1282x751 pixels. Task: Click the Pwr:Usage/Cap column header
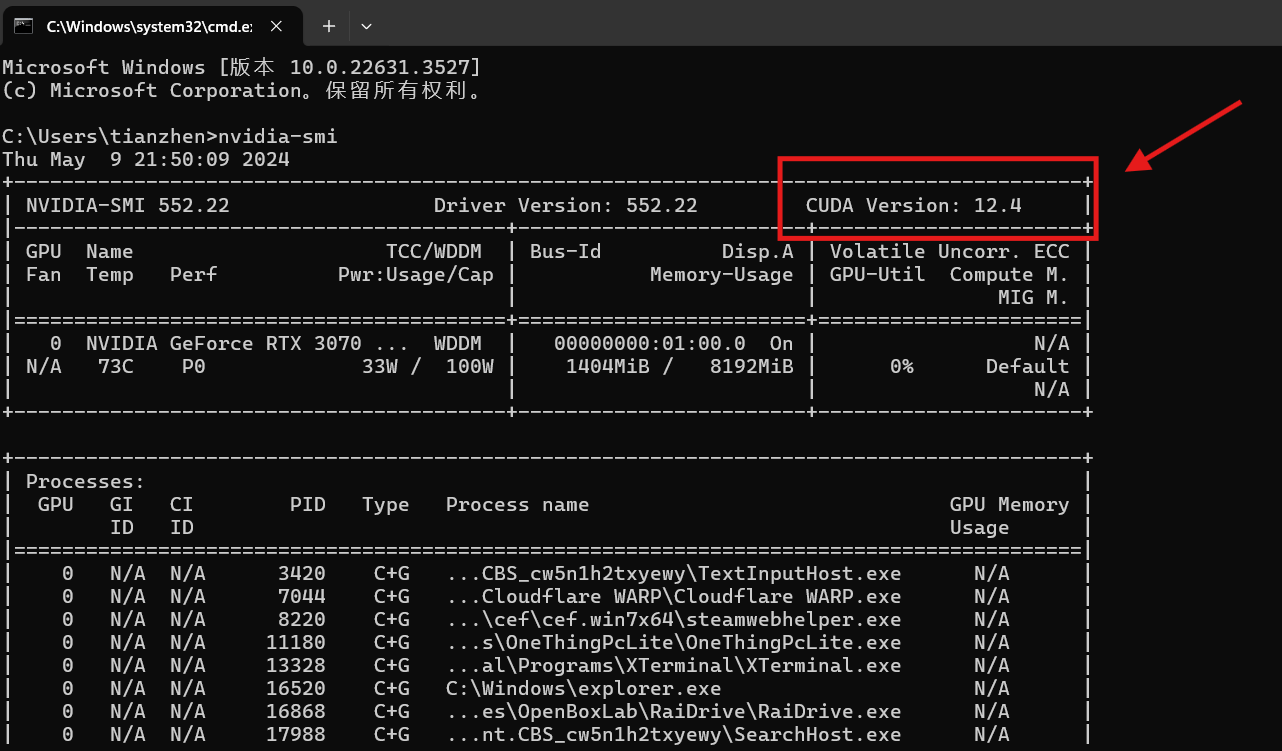click(x=416, y=275)
